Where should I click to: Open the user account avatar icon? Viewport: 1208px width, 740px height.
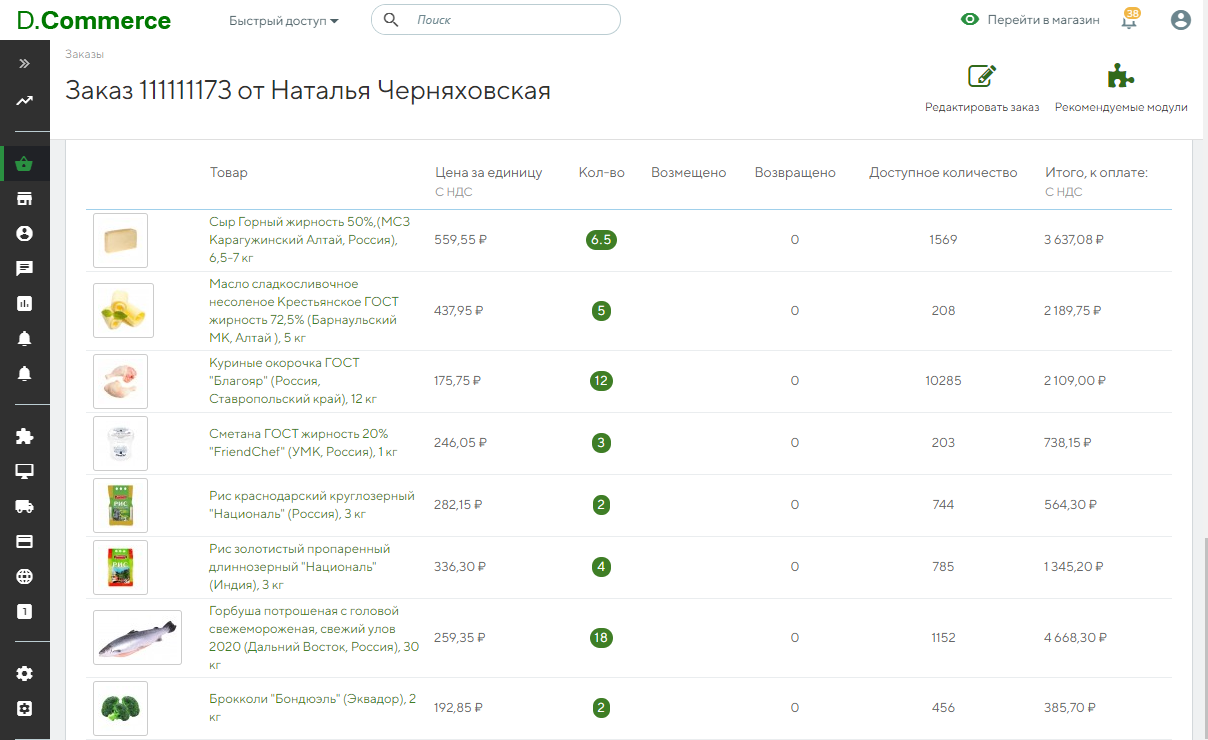point(1181,20)
